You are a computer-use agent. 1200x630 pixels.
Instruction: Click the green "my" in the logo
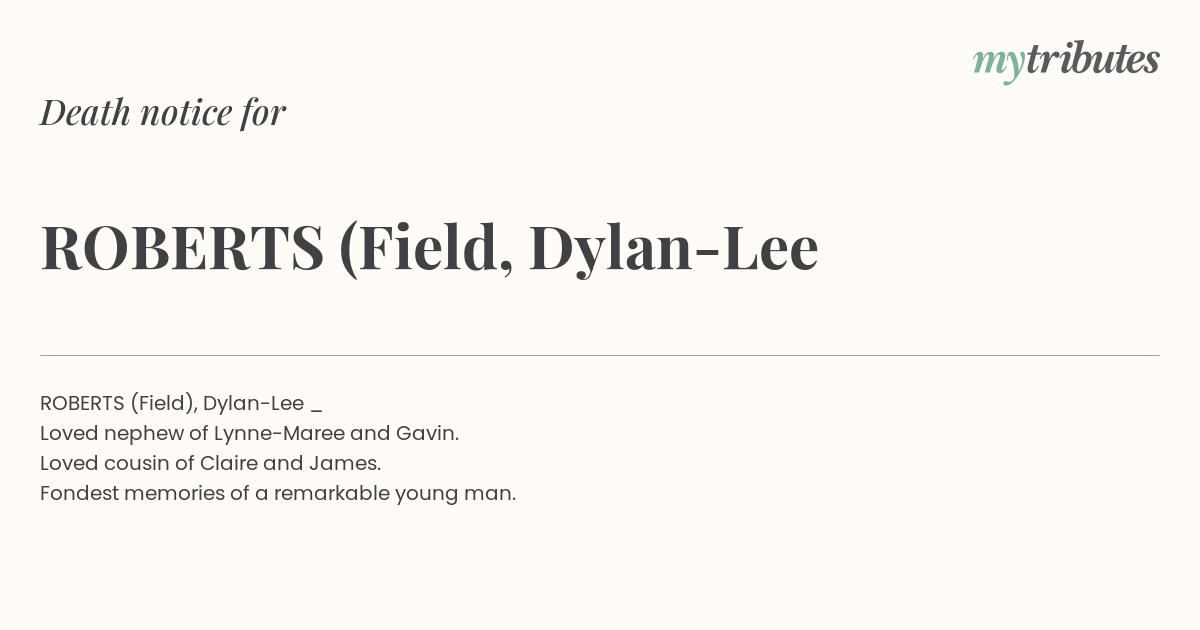998,64
